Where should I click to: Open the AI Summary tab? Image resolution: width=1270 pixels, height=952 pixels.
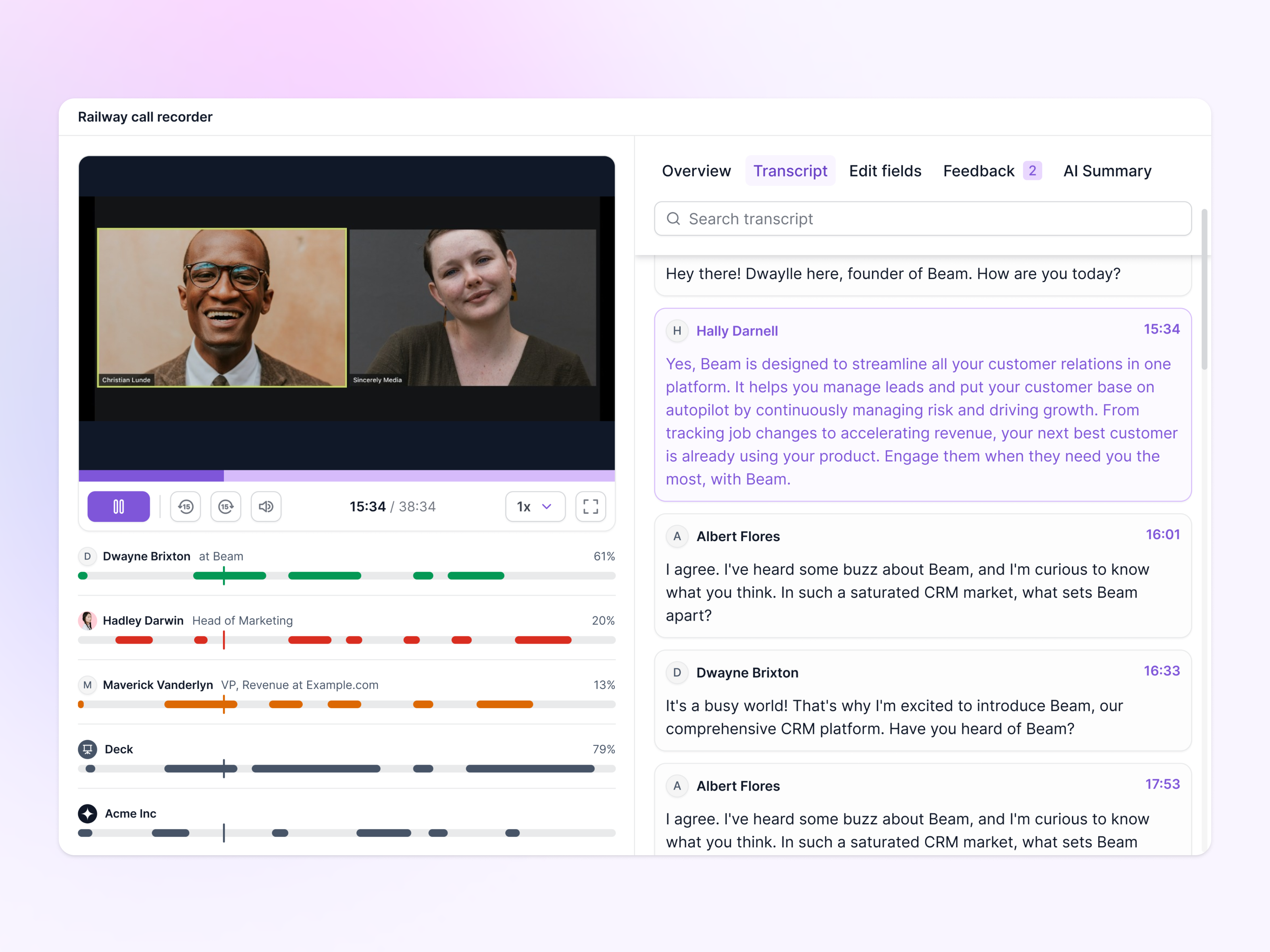(x=1107, y=171)
